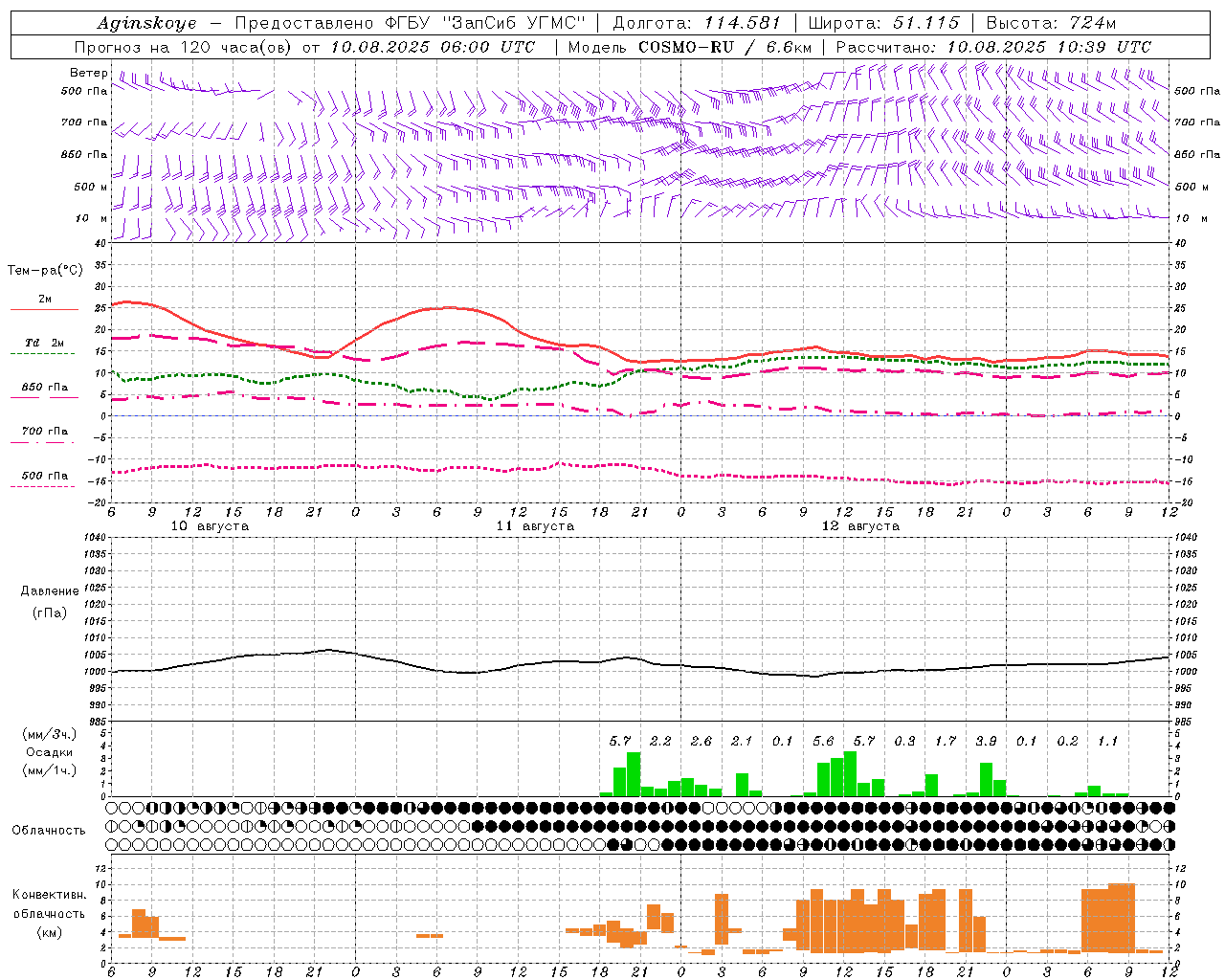Click the Ветер panel label
Image resolution: width=1225 pixels, height=980 pixels.
[89, 73]
